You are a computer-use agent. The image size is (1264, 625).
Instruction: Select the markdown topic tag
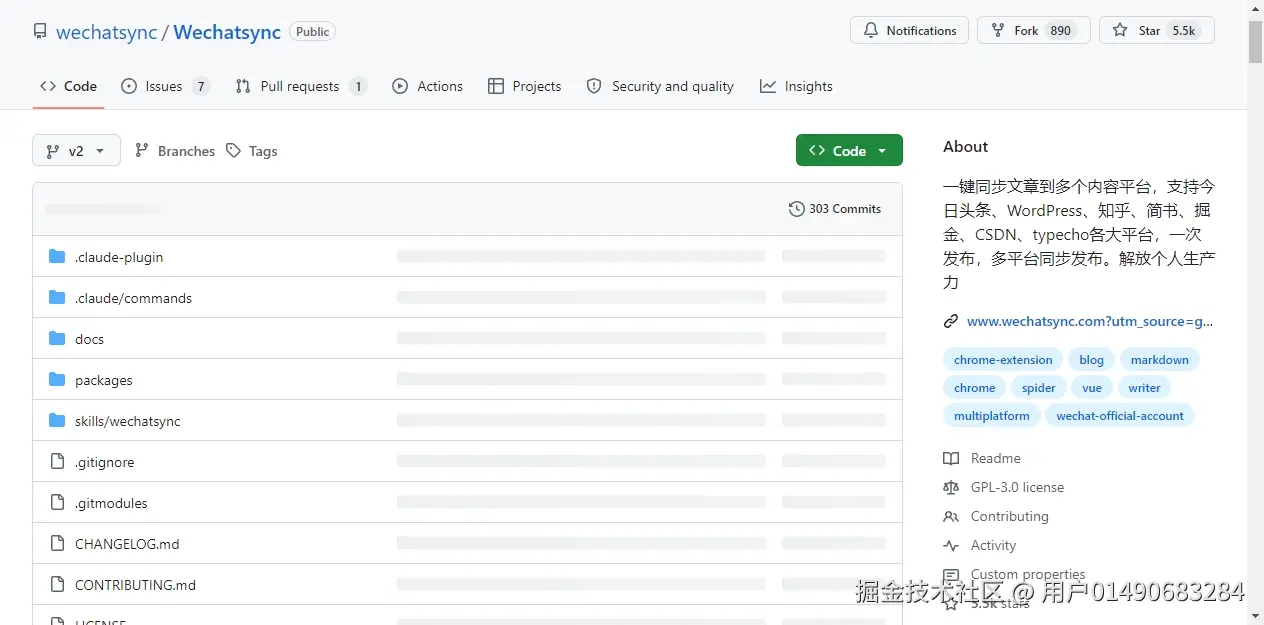point(1160,360)
